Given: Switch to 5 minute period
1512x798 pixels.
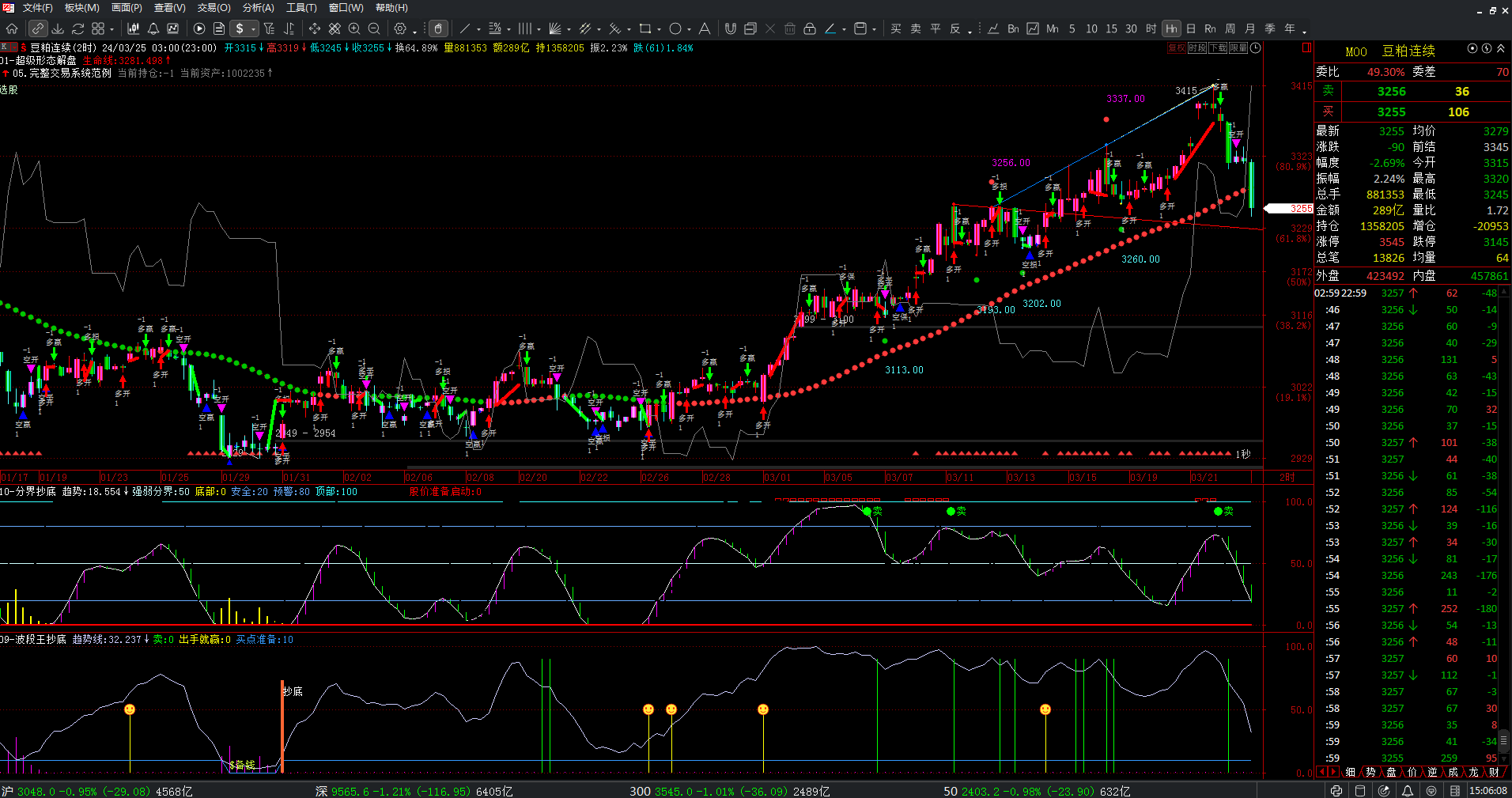Looking at the screenshot, I should pyautogui.click(x=1072, y=28).
